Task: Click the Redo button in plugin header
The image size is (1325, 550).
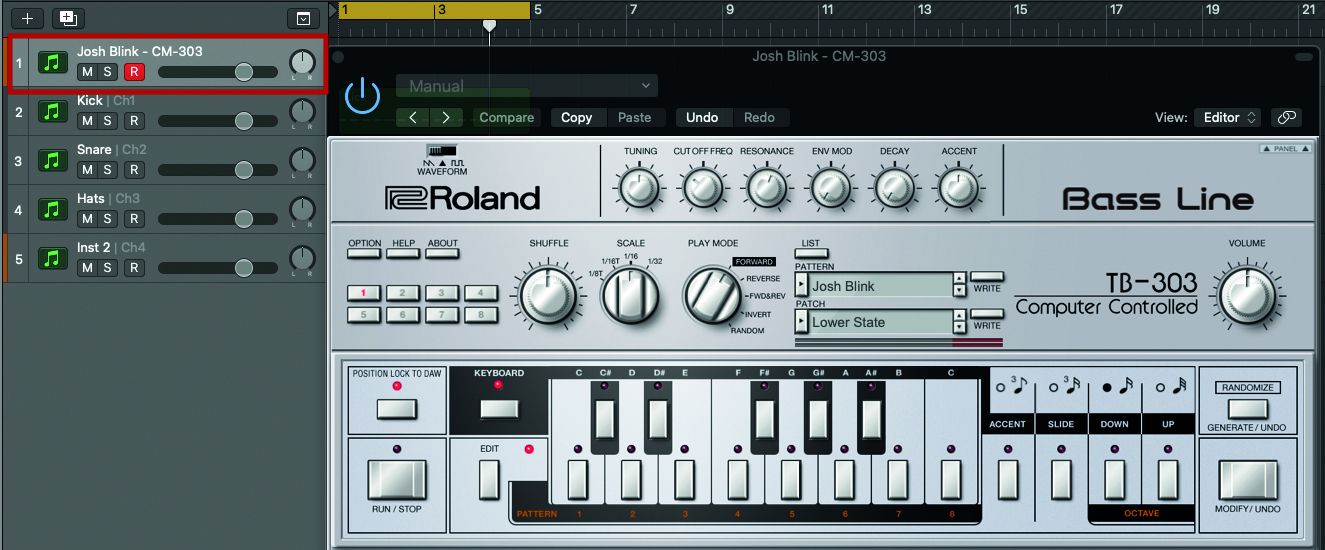Action: point(760,117)
